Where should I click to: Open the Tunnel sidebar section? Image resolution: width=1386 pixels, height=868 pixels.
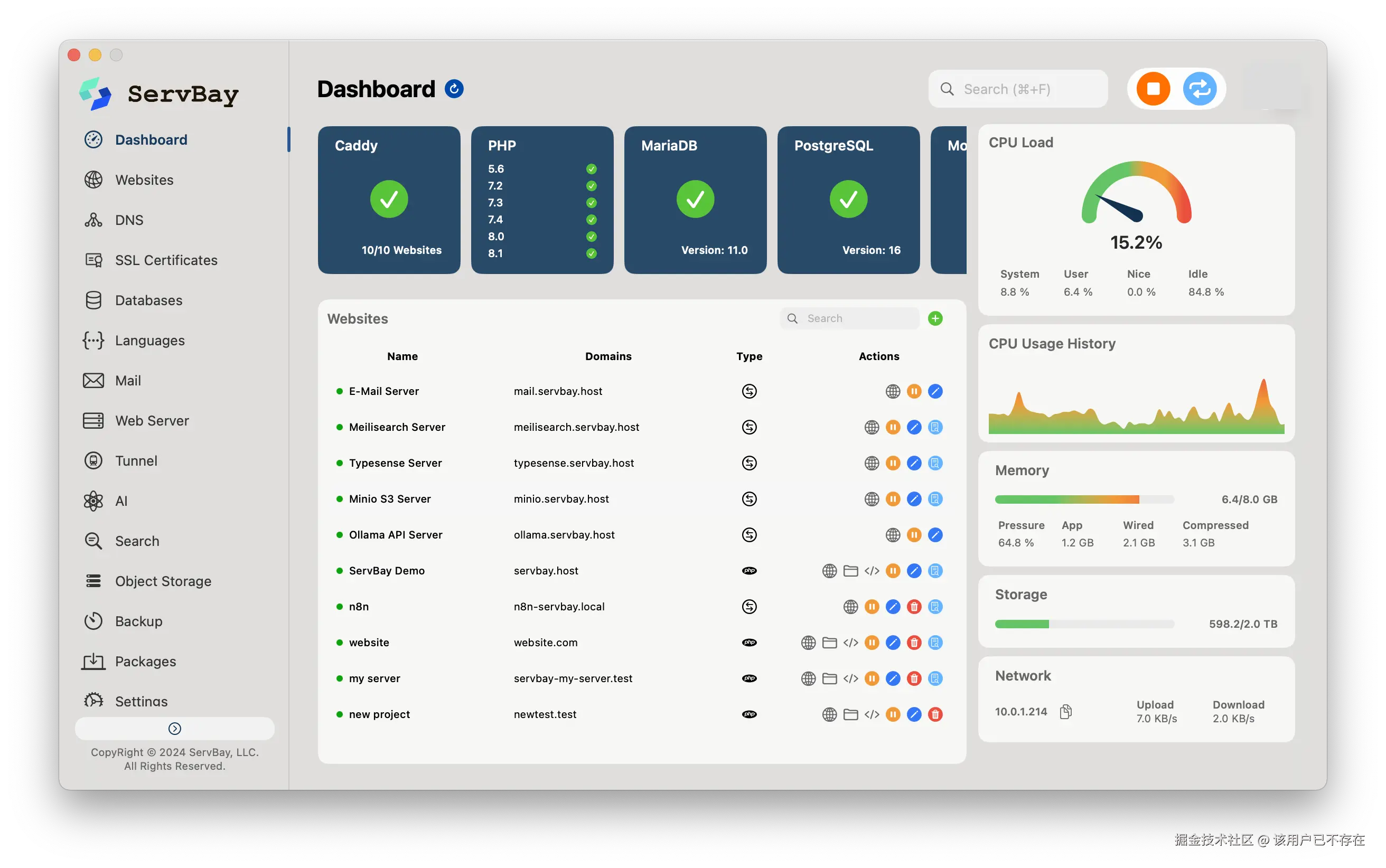coord(136,461)
